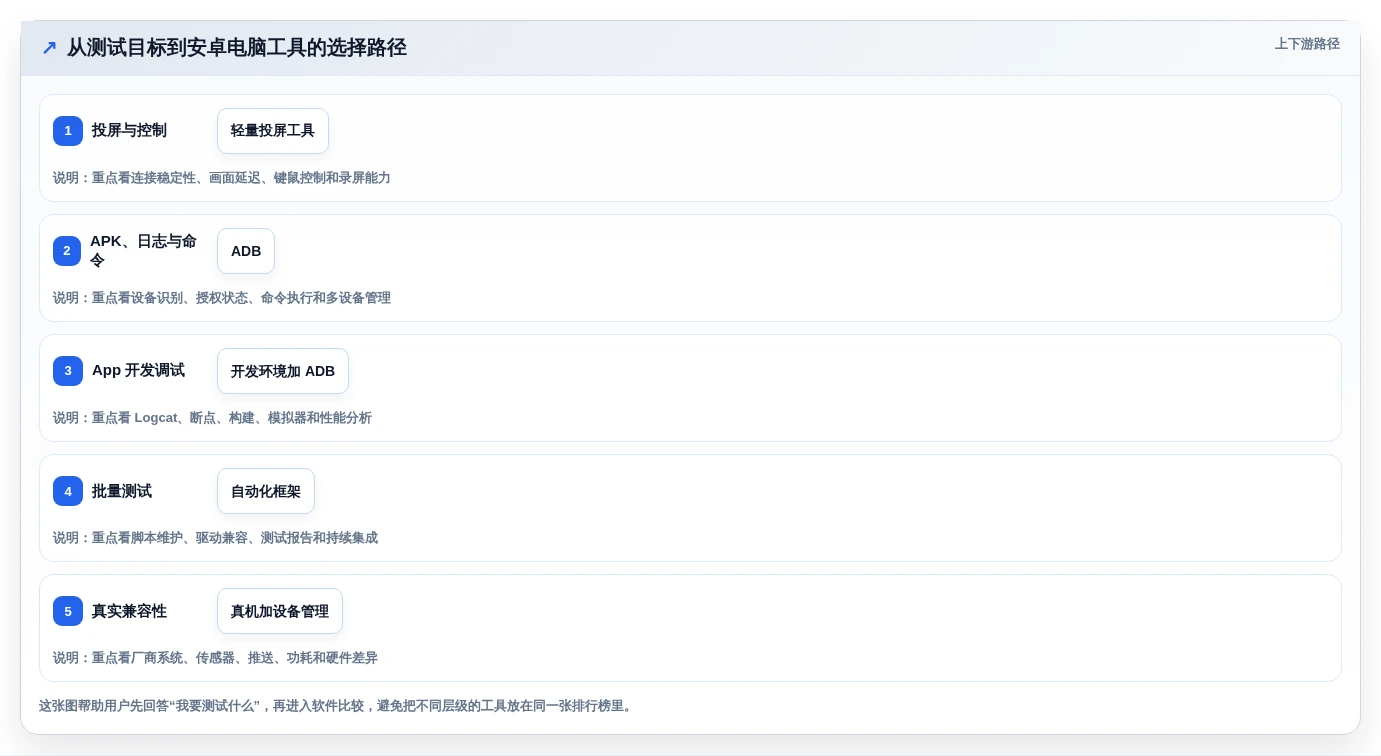Screen dimensions: 1381x756
Task: Click the 真实兼容性 heading
Action: click(x=129, y=611)
